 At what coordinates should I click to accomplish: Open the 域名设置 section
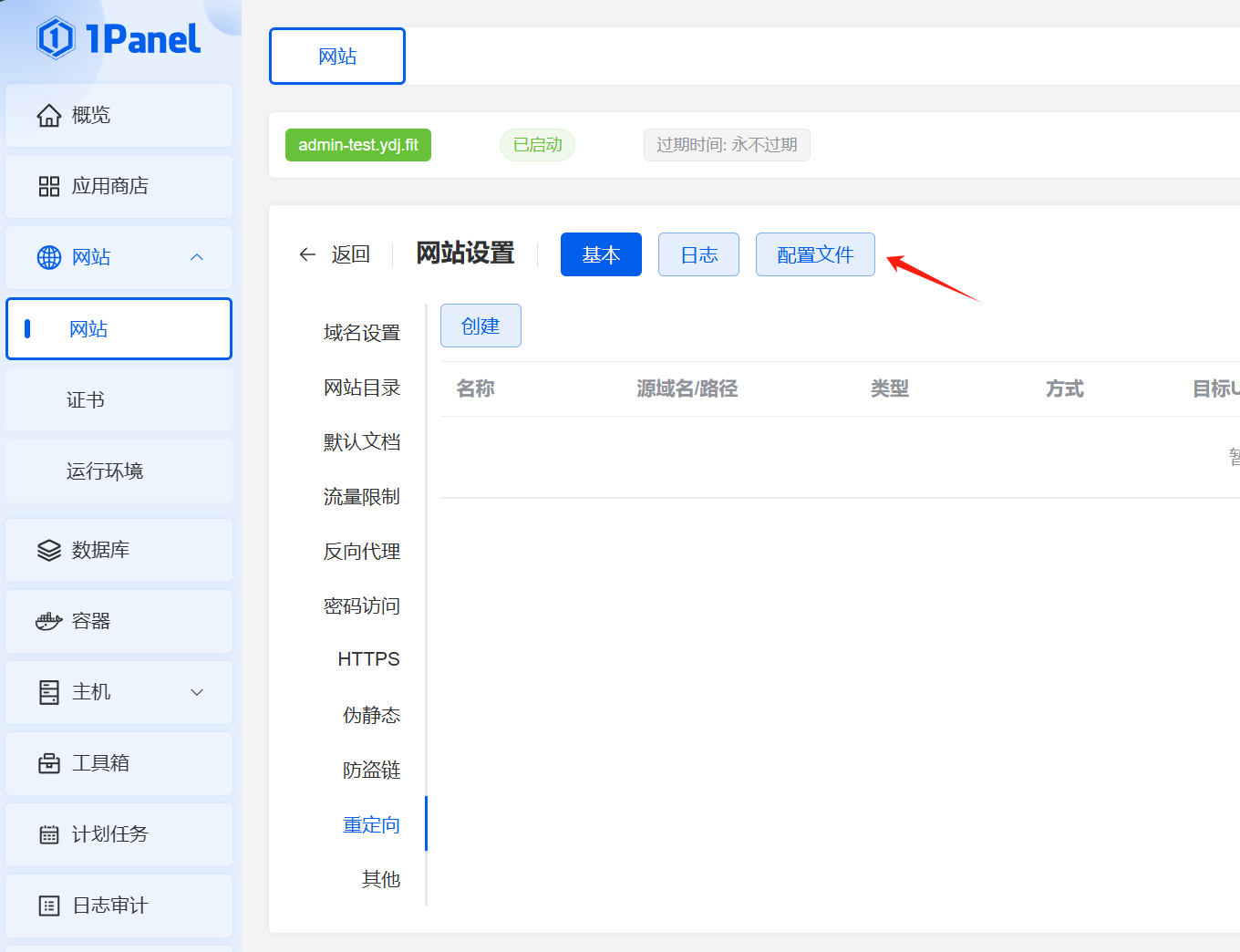[362, 333]
